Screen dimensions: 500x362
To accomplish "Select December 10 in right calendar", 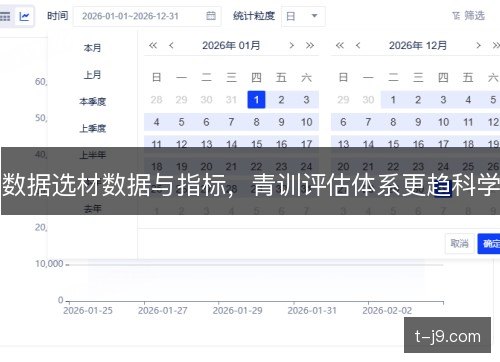I will coord(443,122).
